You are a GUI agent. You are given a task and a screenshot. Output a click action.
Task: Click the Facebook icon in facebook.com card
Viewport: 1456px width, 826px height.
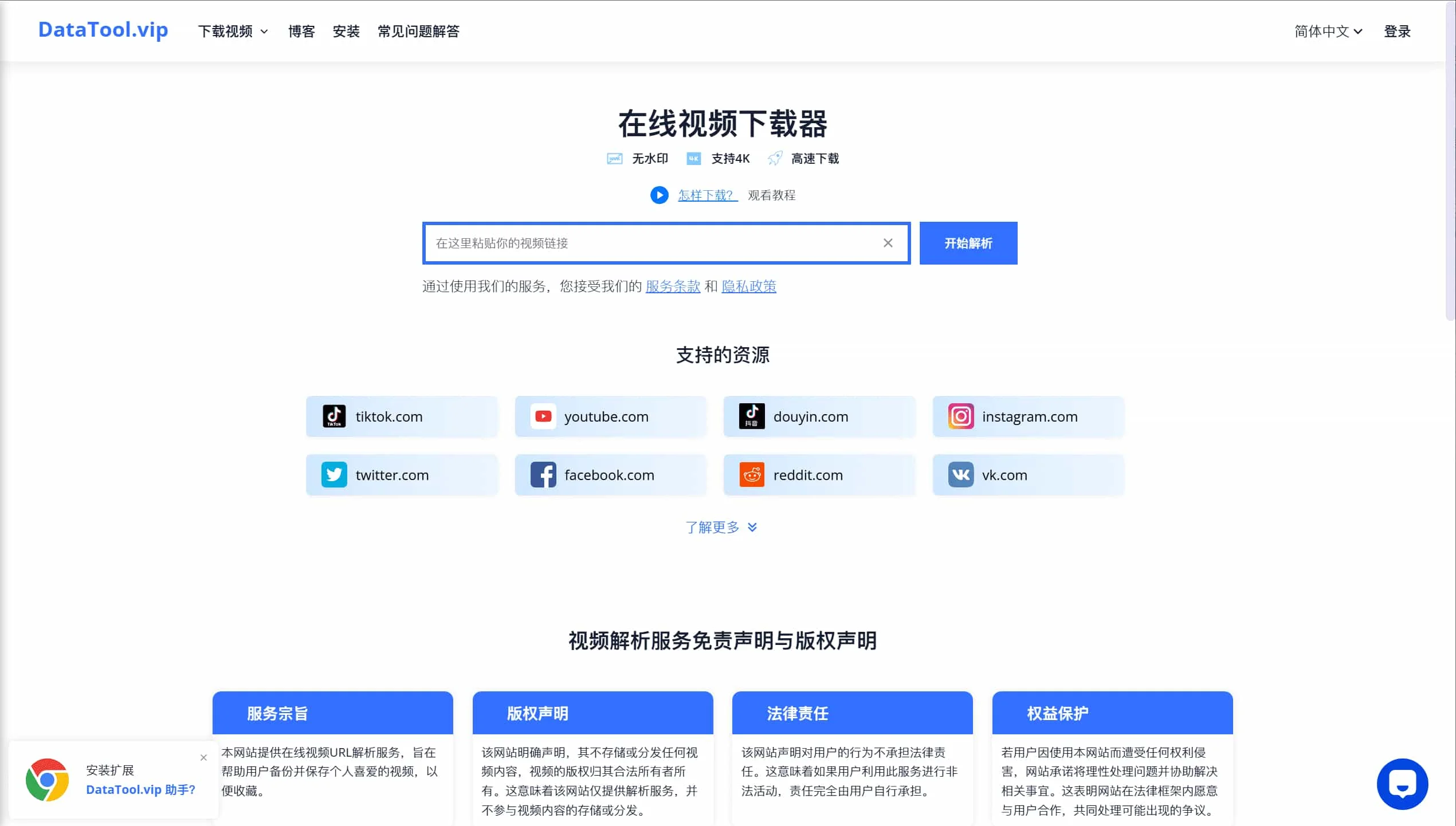pos(543,475)
